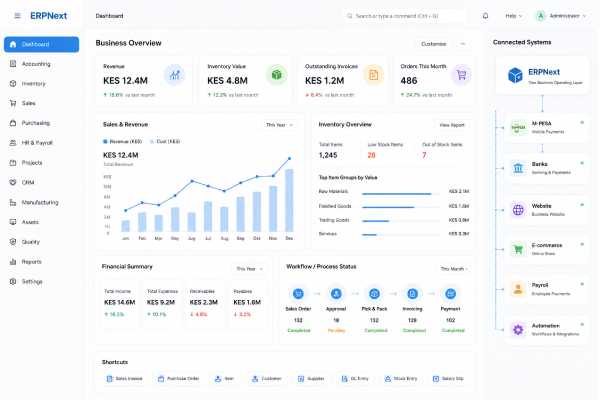Click the Purchasing bag sidebar icon
This screenshot has height=400, width=600.
[13, 123]
